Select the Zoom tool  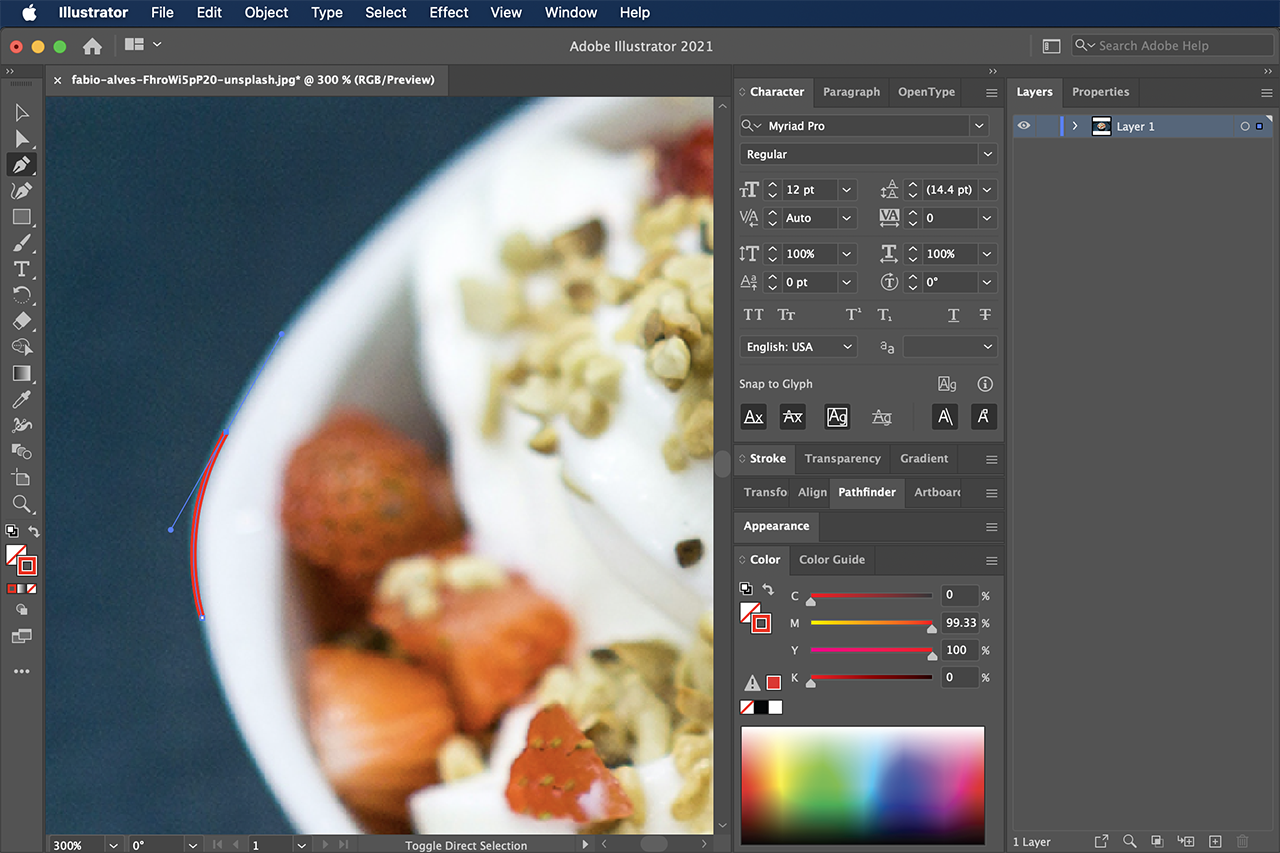(22, 504)
